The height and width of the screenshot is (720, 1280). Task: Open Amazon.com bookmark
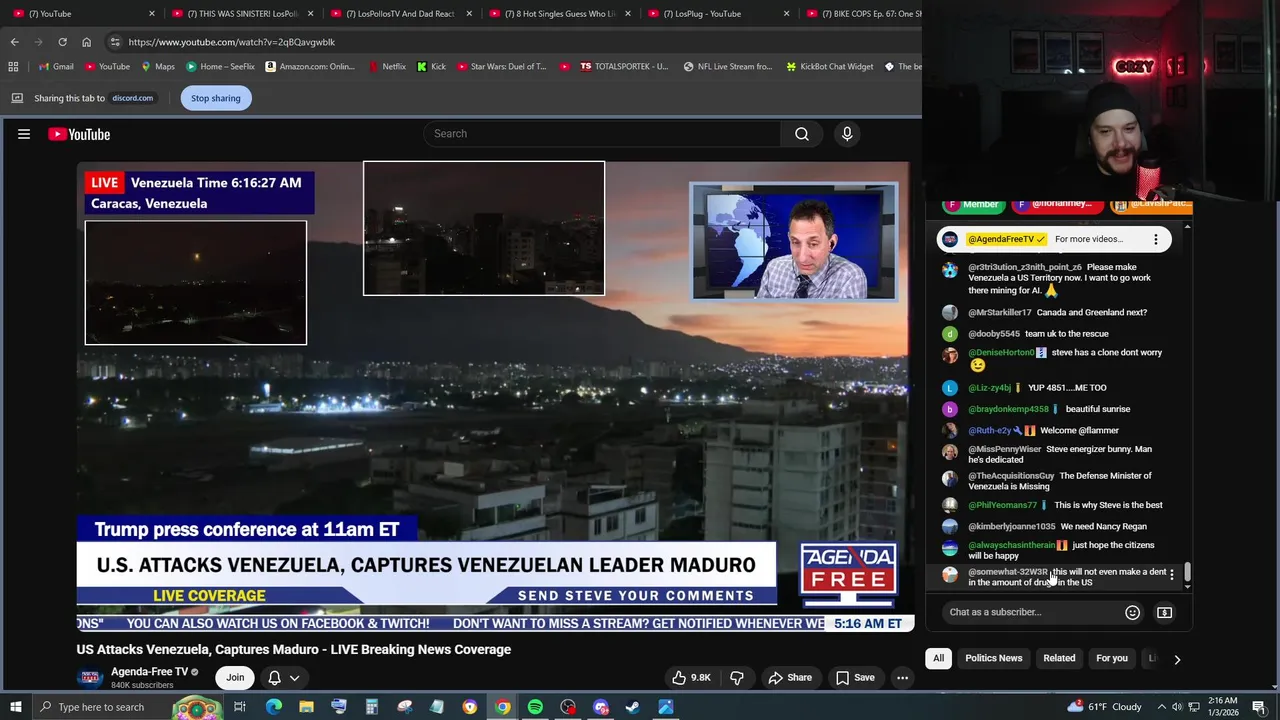pyautogui.click(x=309, y=67)
